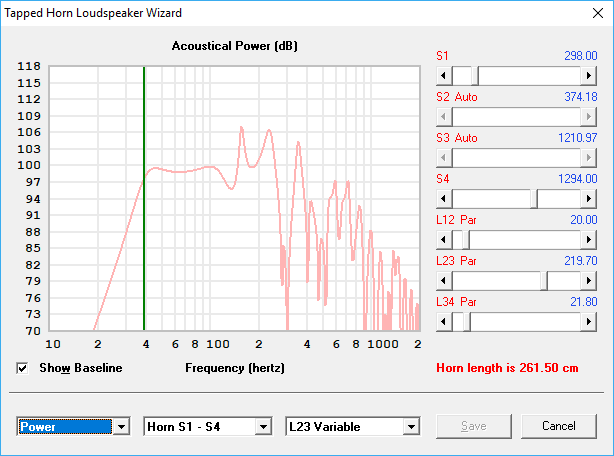614x456 pixels.
Task: Click the right arrow of the S4 slider
Action: pyautogui.click(x=589, y=199)
